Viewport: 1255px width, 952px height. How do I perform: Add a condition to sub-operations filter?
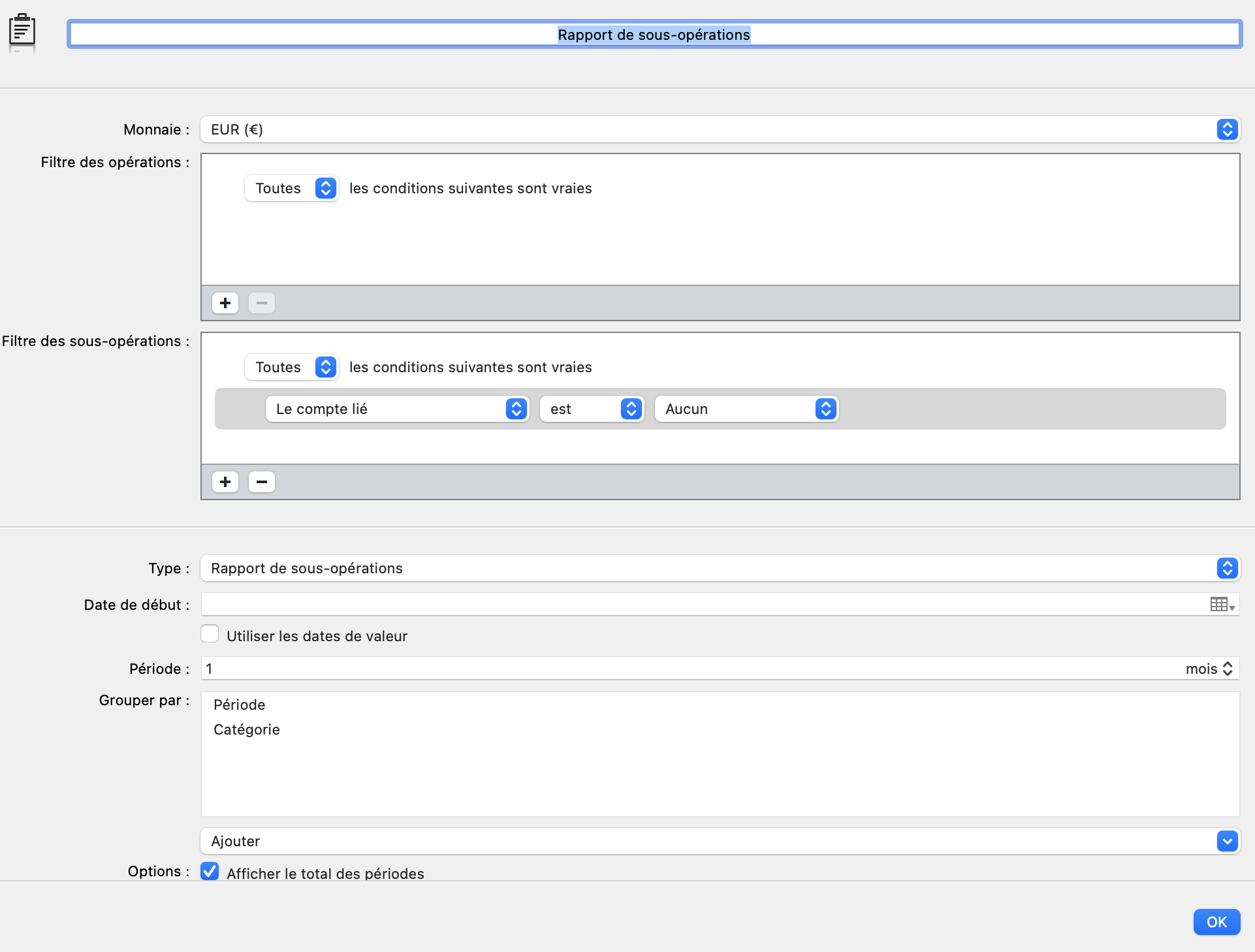(225, 482)
